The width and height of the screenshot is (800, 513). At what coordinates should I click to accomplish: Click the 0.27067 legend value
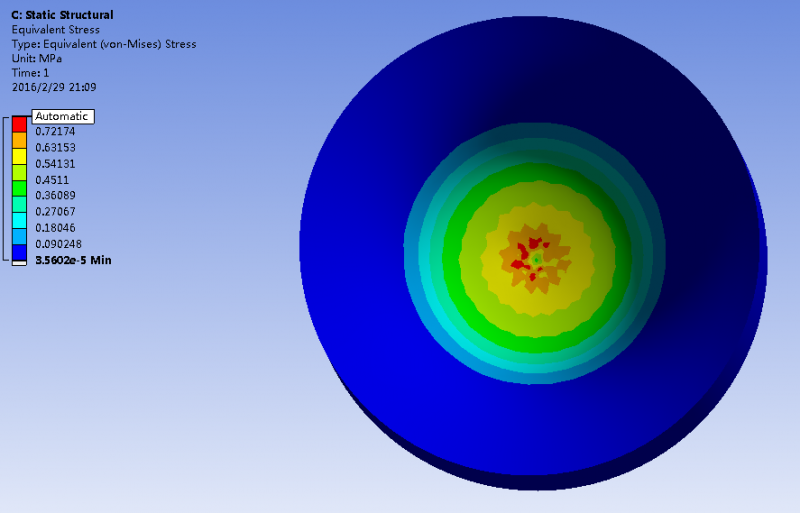point(55,211)
